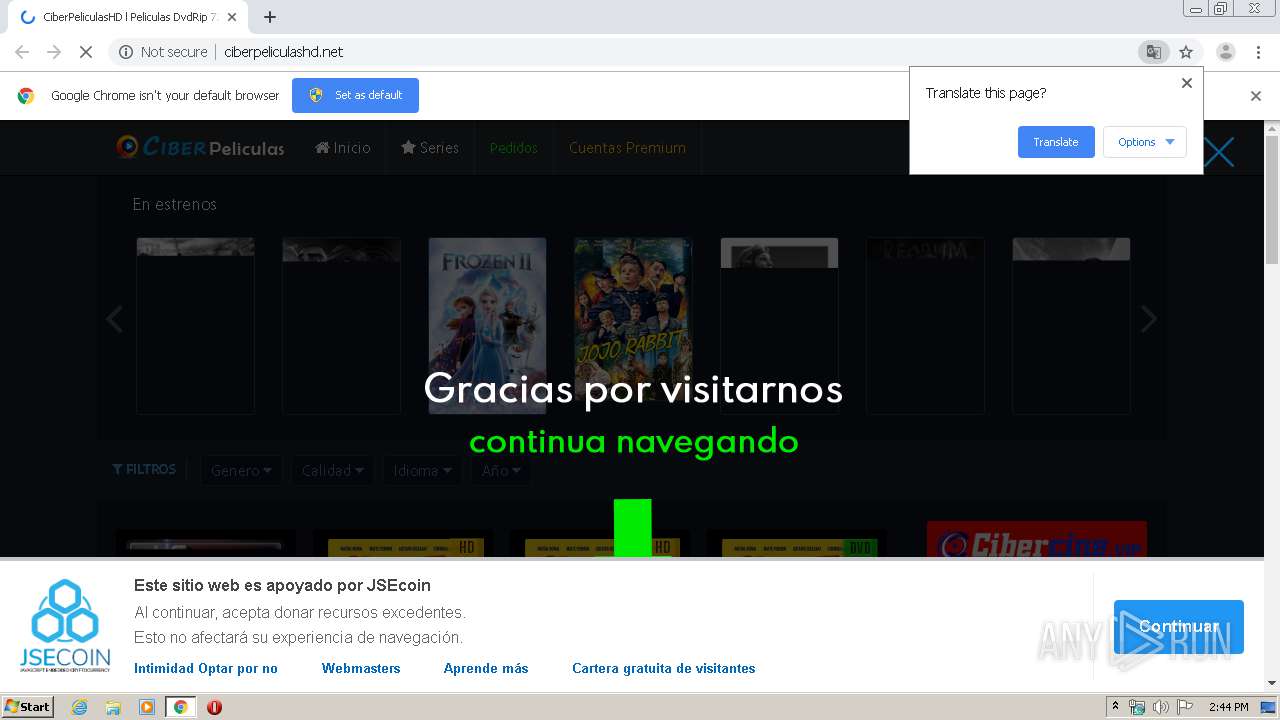Go to the Inicio menu item
The image size is (1280, 720).
point(343,148)
